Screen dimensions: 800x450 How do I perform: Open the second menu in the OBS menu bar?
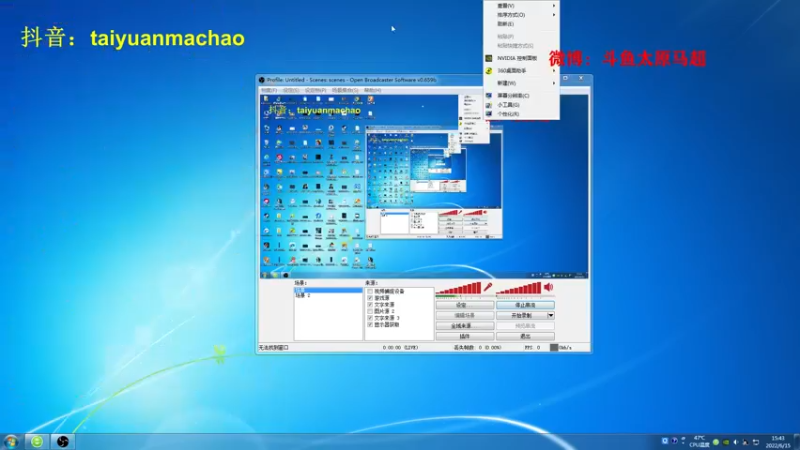(x=291, y=90)
